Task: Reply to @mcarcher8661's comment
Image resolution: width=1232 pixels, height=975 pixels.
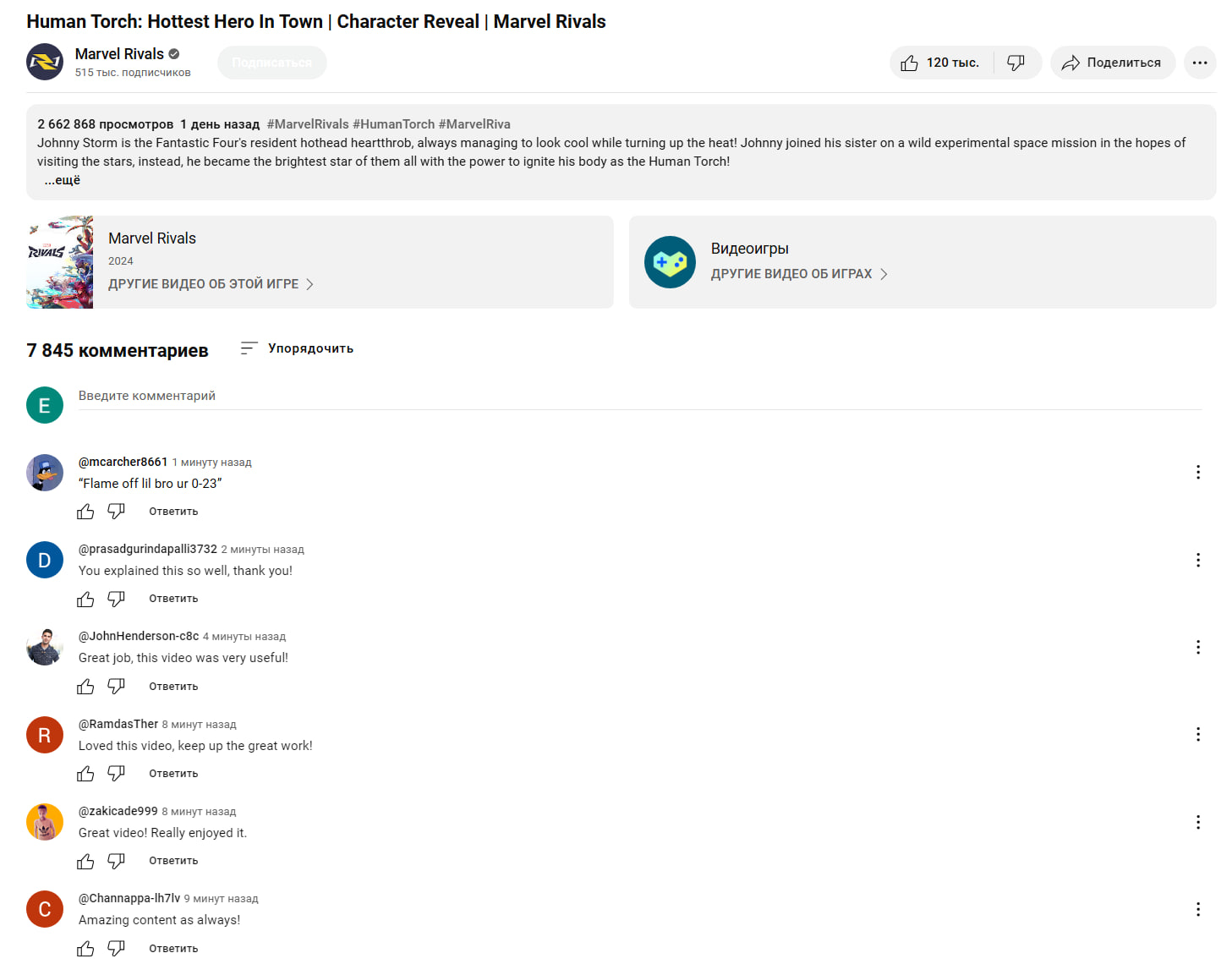Action: point(173,512)
